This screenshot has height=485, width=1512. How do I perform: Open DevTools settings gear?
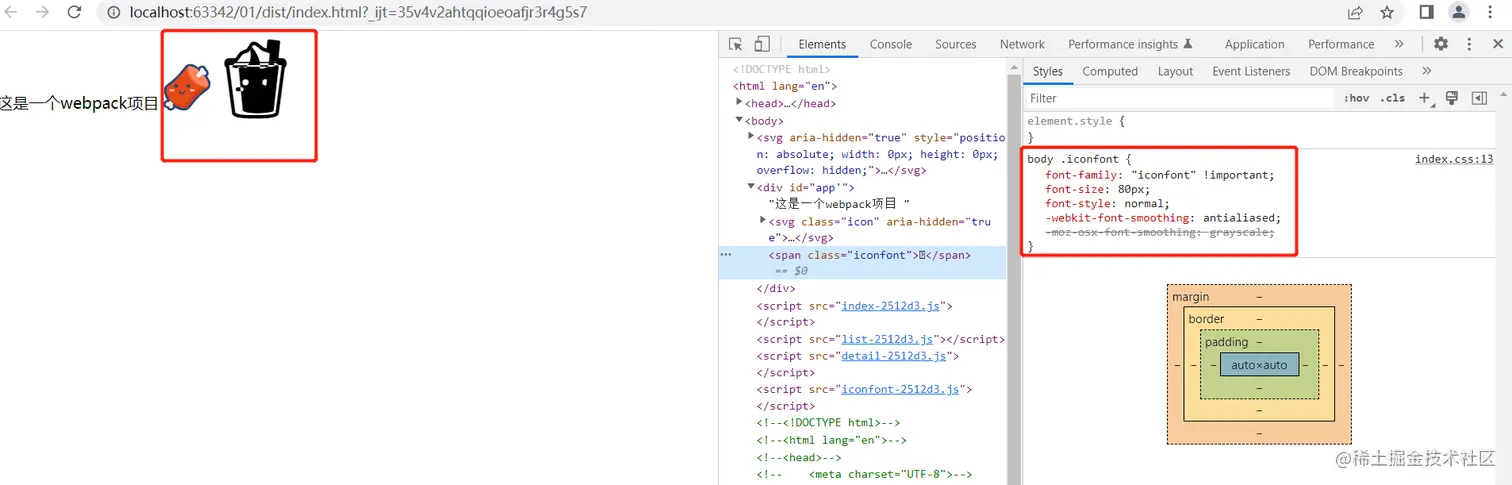[1441, 44]
